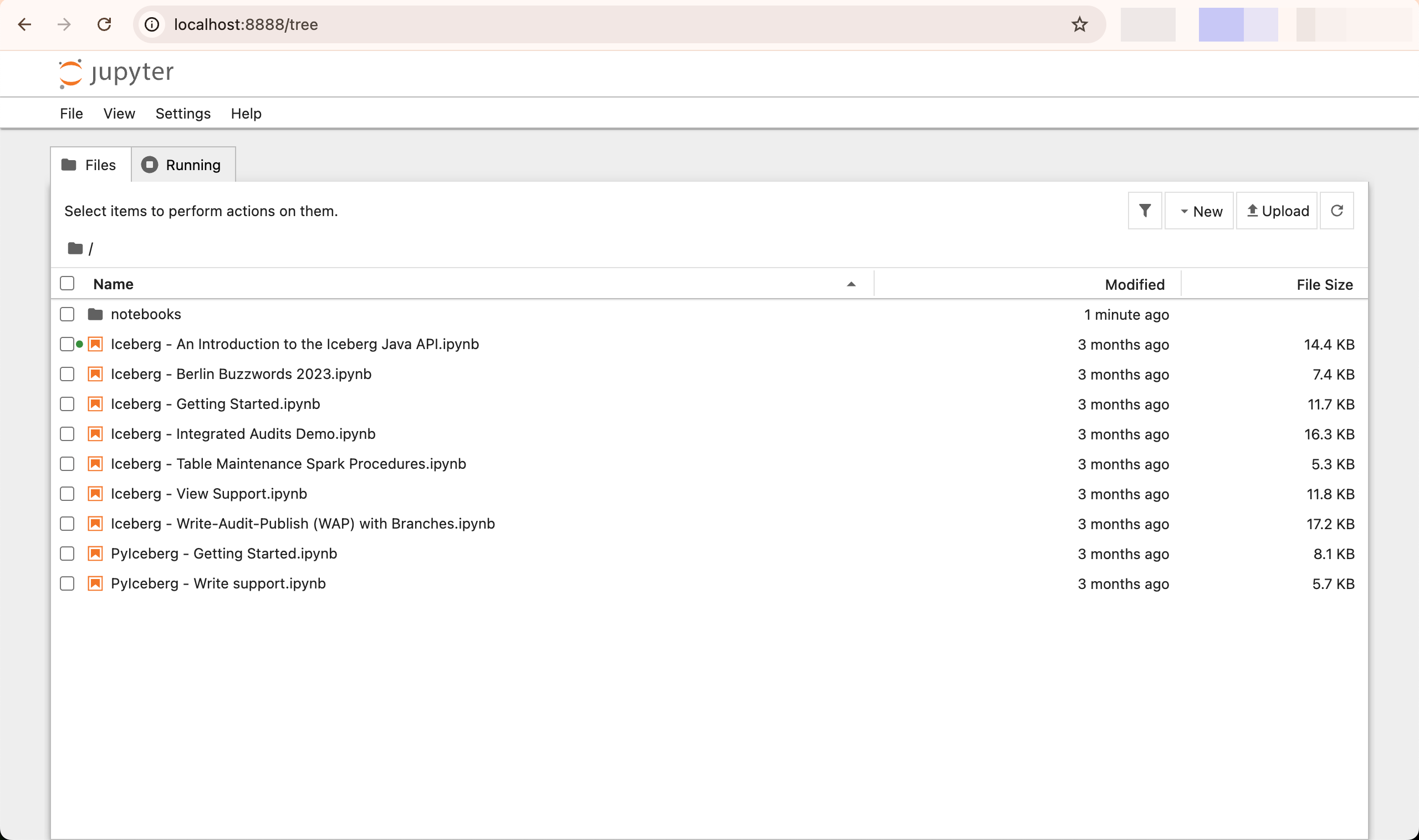Check the Iceberg View Support checkbox
This screenshot has width=1419, height=840.
(67, 494)
